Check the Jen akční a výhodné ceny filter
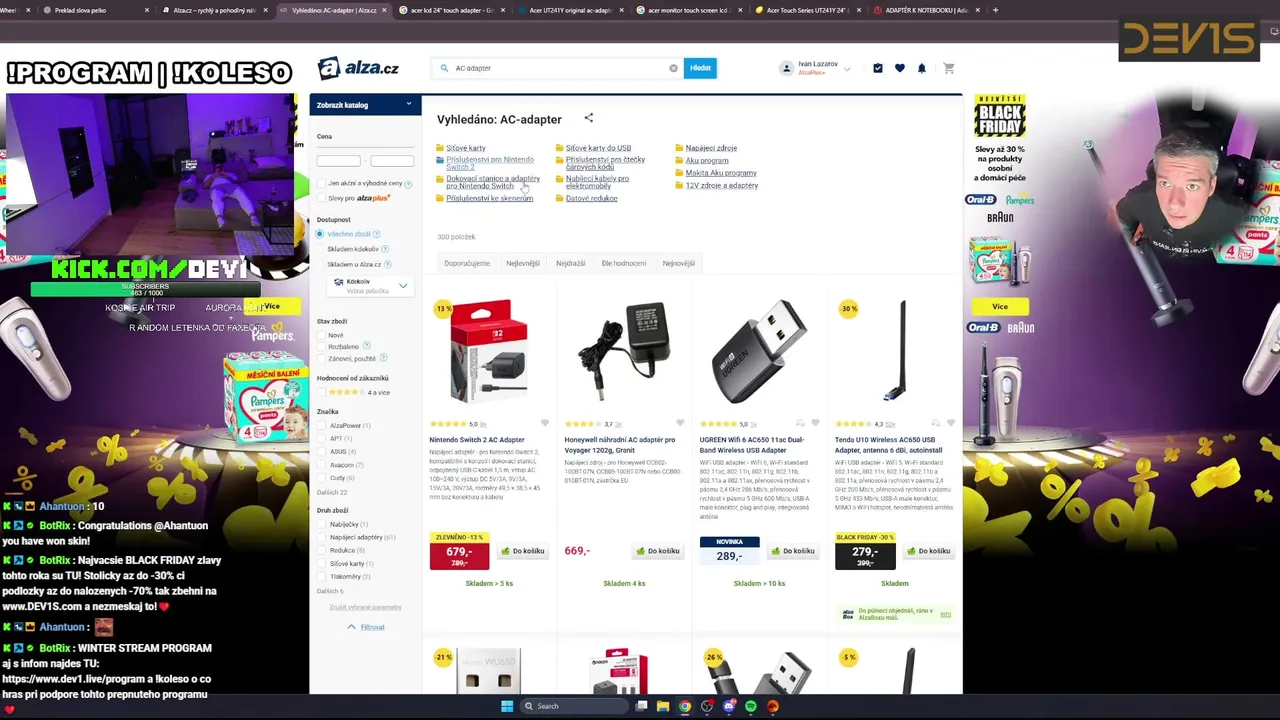 [x=322, y=183]
